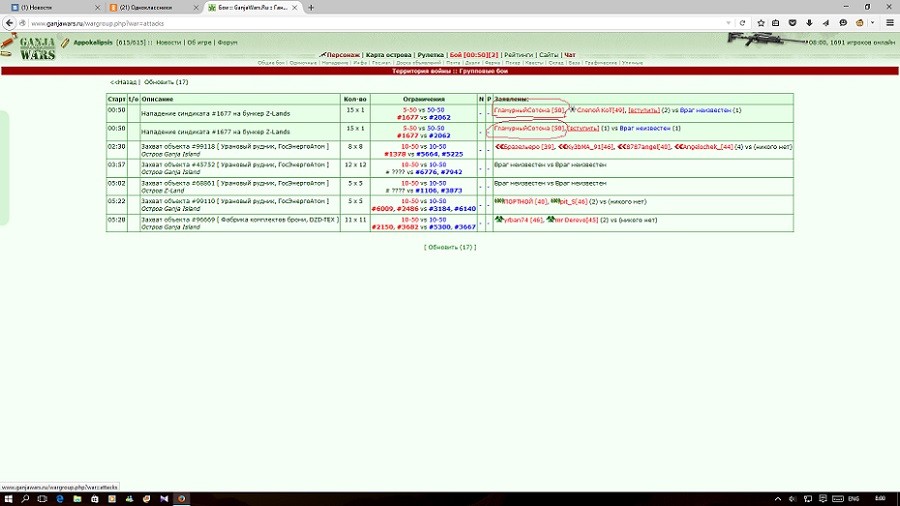Expand the URL bar history dropdown

(728, 23)
